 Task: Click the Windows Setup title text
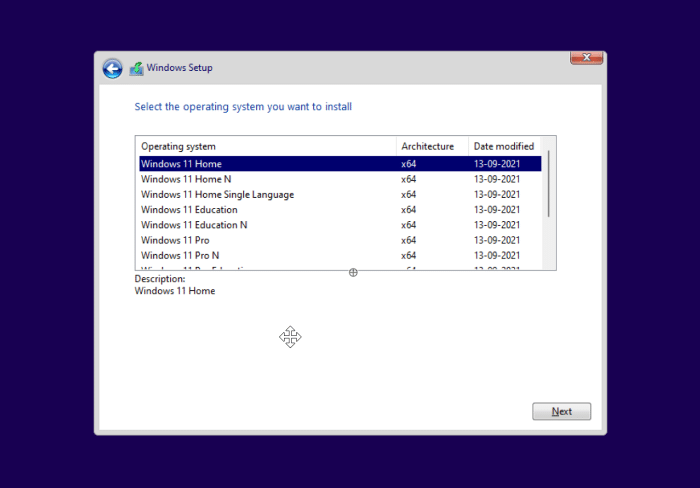[x=179, y=68]
